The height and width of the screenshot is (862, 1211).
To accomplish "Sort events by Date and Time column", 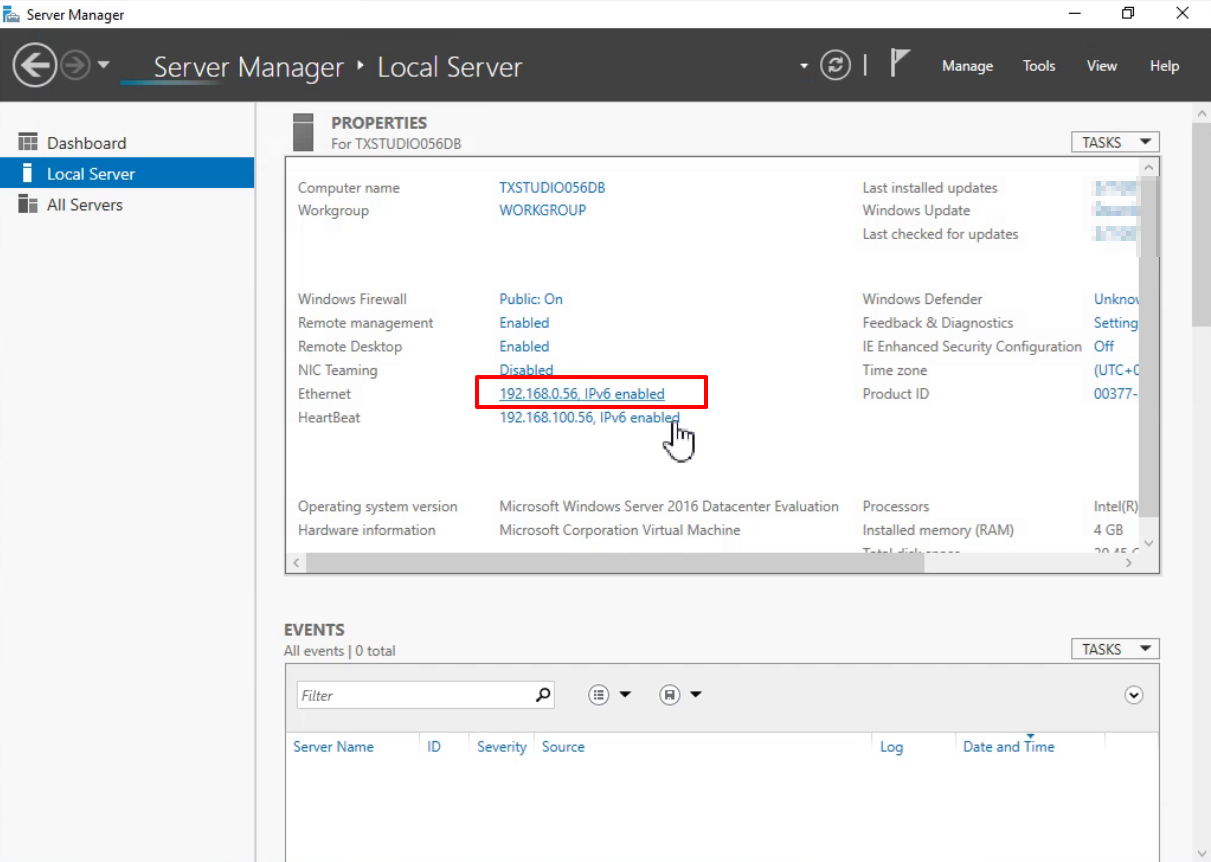I will coord(1008,747).
